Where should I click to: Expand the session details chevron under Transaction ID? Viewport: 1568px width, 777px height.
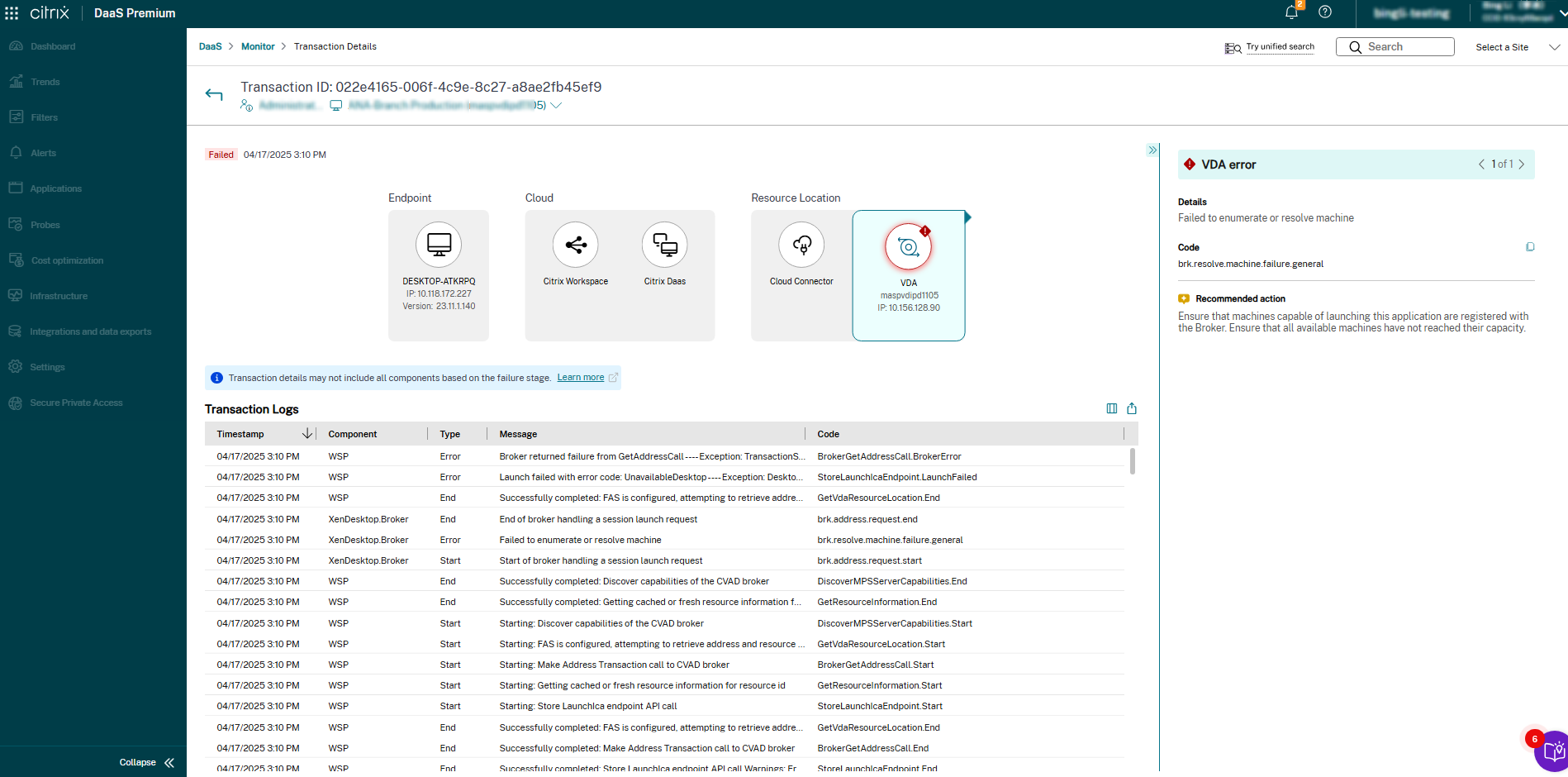click(x=556, y=106)
